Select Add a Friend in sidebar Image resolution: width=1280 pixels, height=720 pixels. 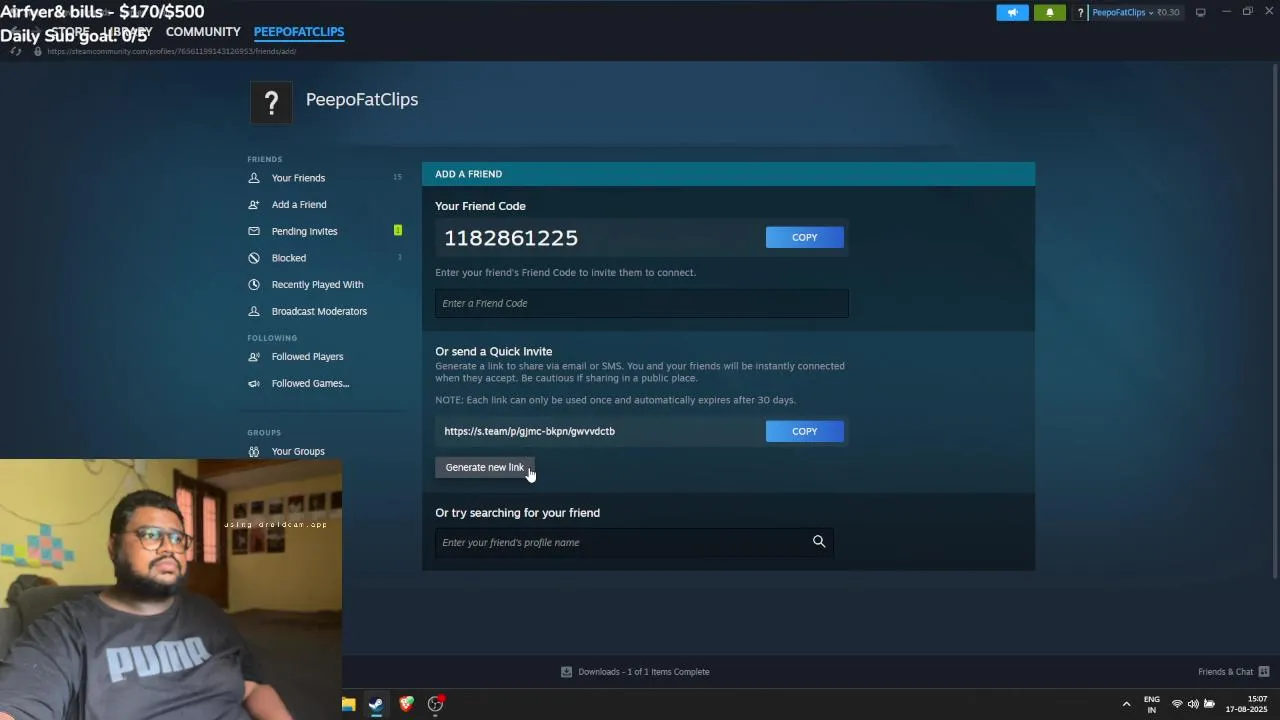click(x=299, y=205)
